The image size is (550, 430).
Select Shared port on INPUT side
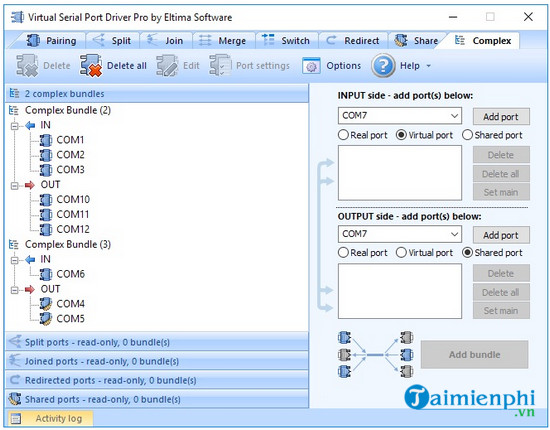[467, 135]
